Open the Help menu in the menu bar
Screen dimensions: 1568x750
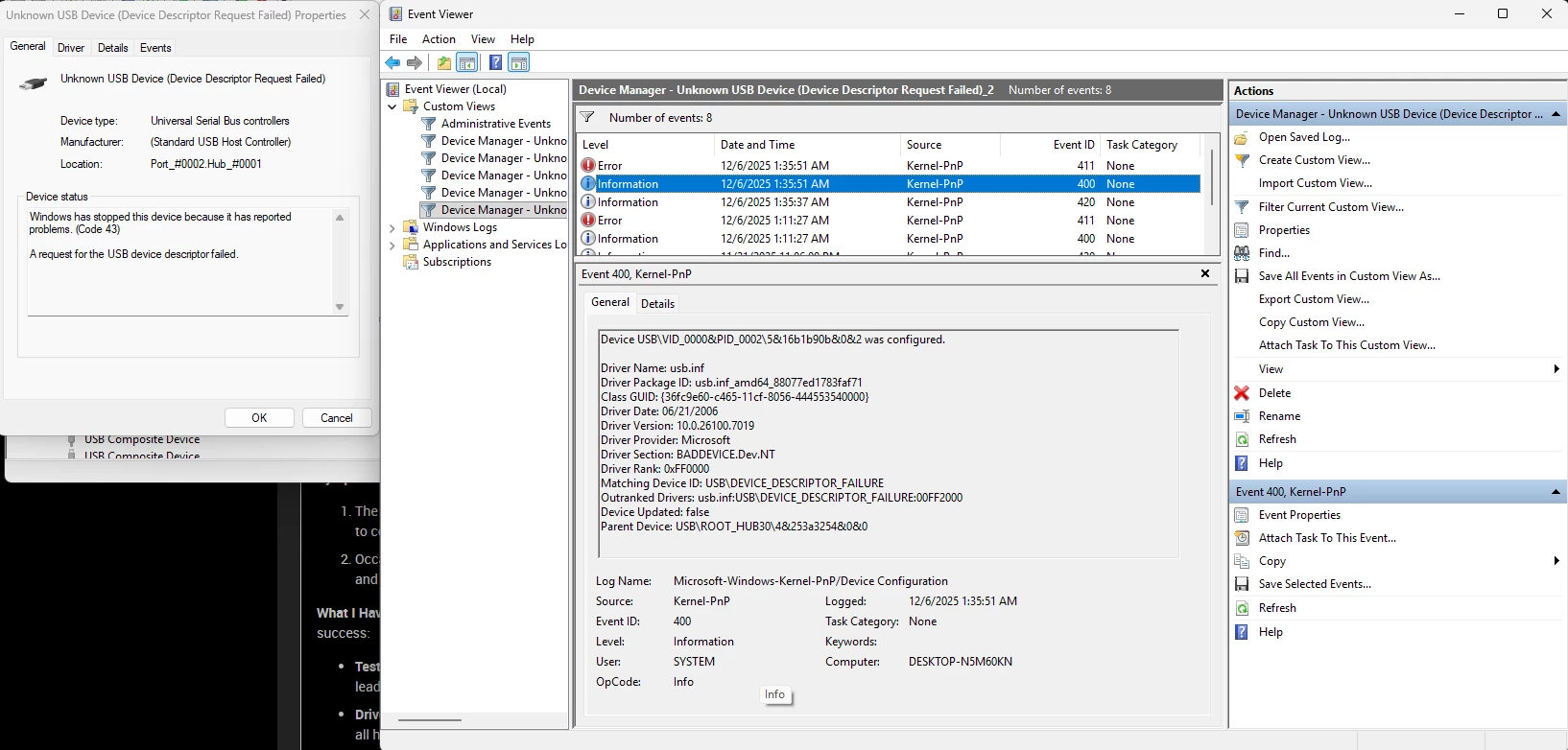click(x=522, y=39)
